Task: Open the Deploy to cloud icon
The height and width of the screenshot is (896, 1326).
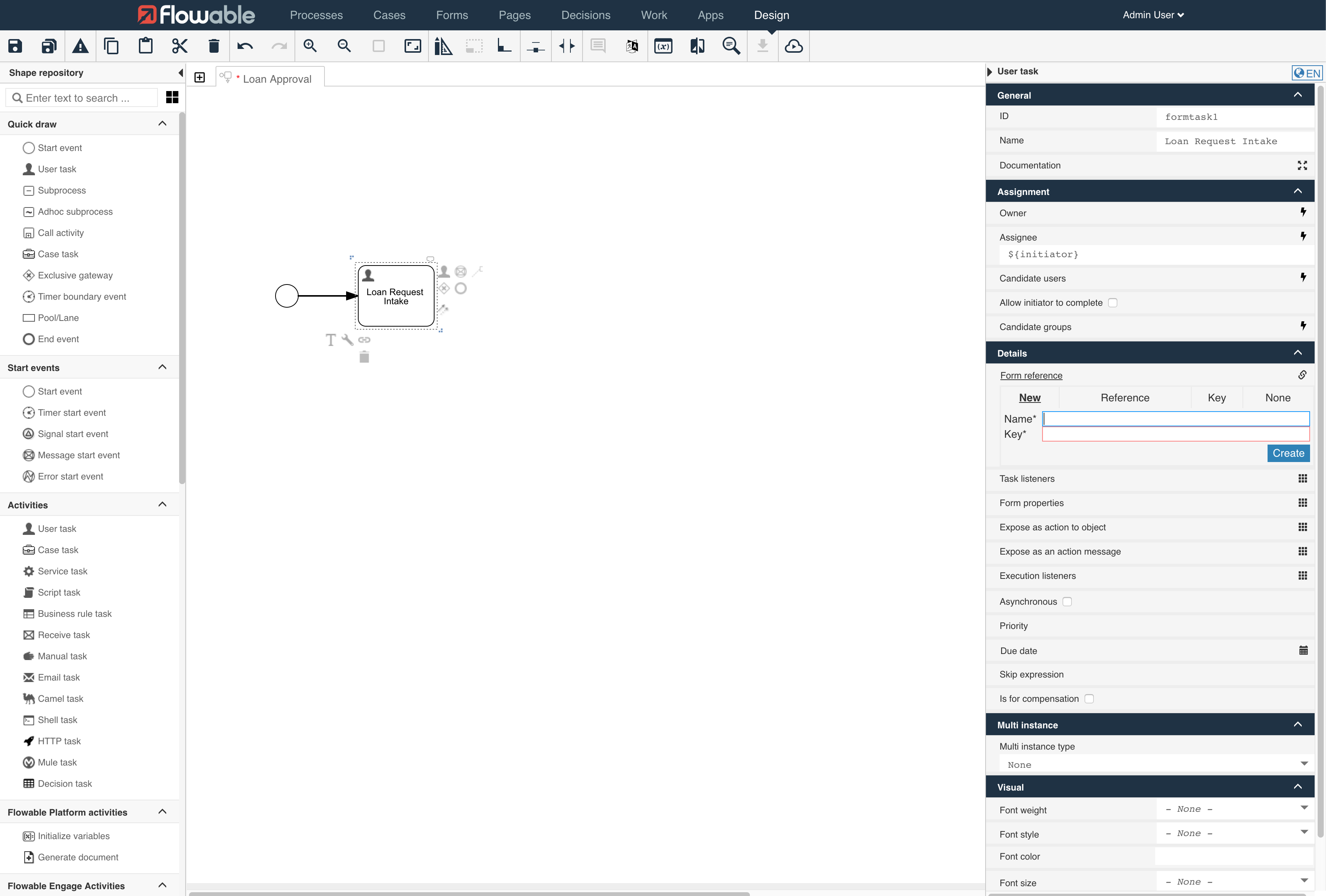Action: pos(794,46)
